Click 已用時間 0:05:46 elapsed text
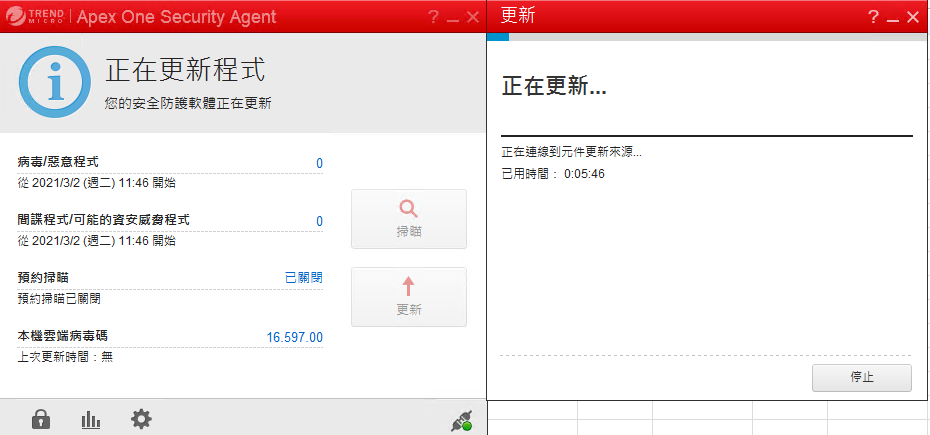Viewport: 930px width, 435px height. [553, 174]
